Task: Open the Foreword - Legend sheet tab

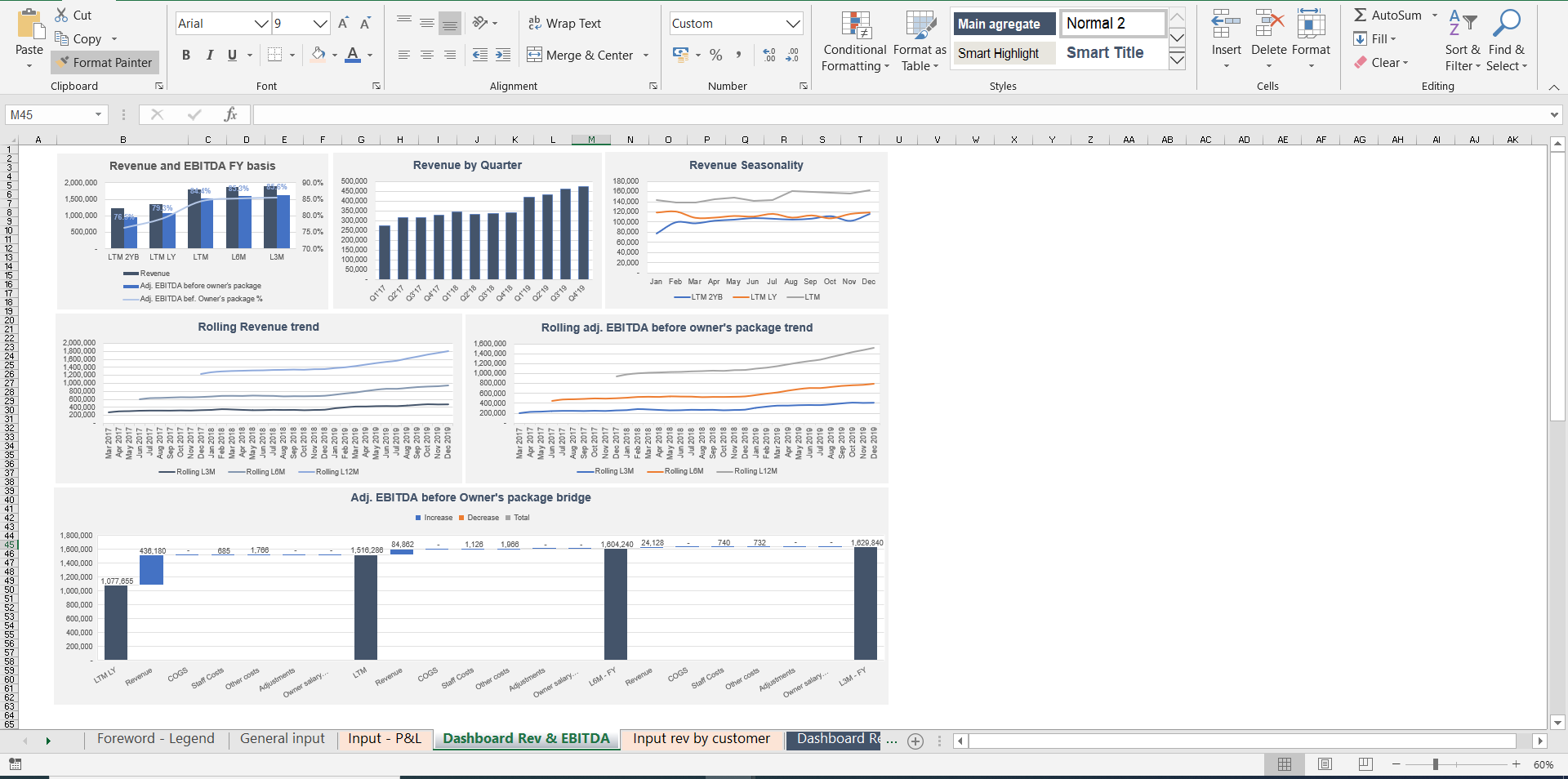Action: click(x=155, y=739)
